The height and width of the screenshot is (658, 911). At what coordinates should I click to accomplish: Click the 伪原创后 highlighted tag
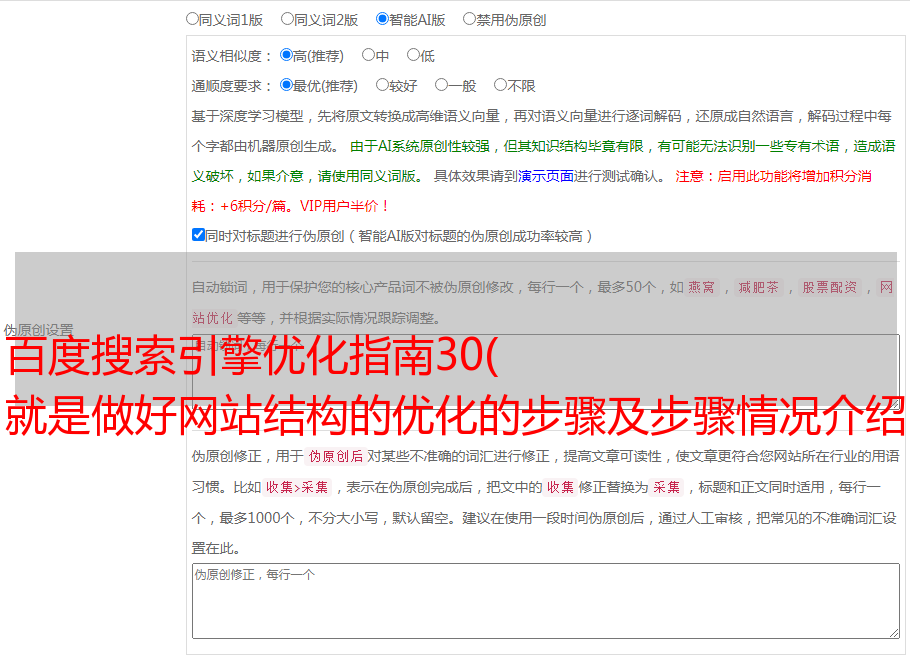coord(336,456)
